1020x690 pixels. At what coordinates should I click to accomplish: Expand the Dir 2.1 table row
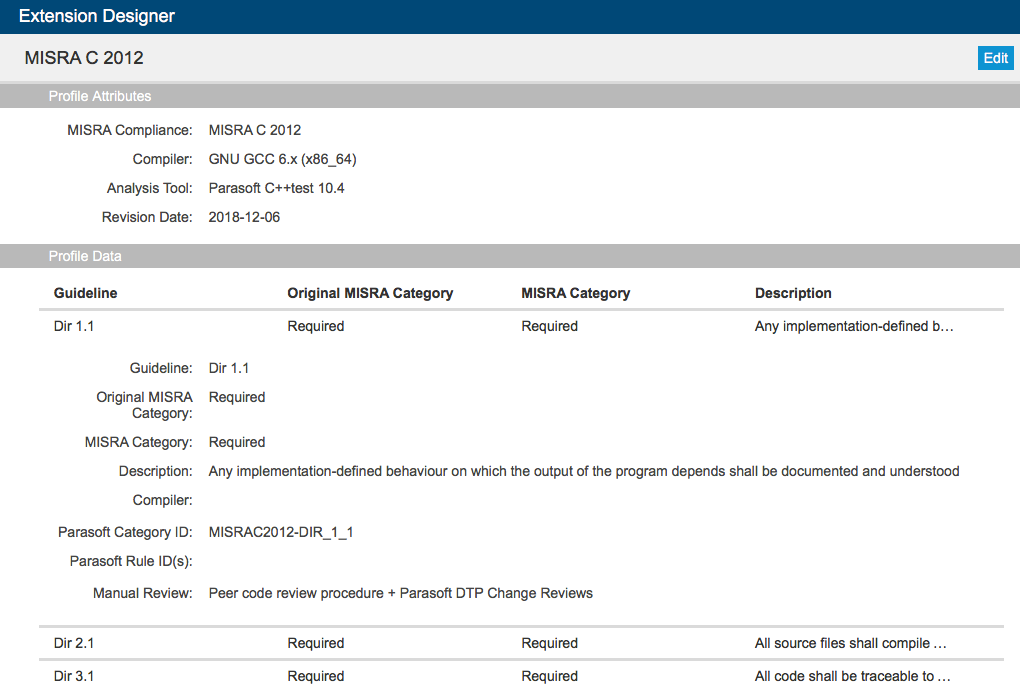(x=521, y=643)
